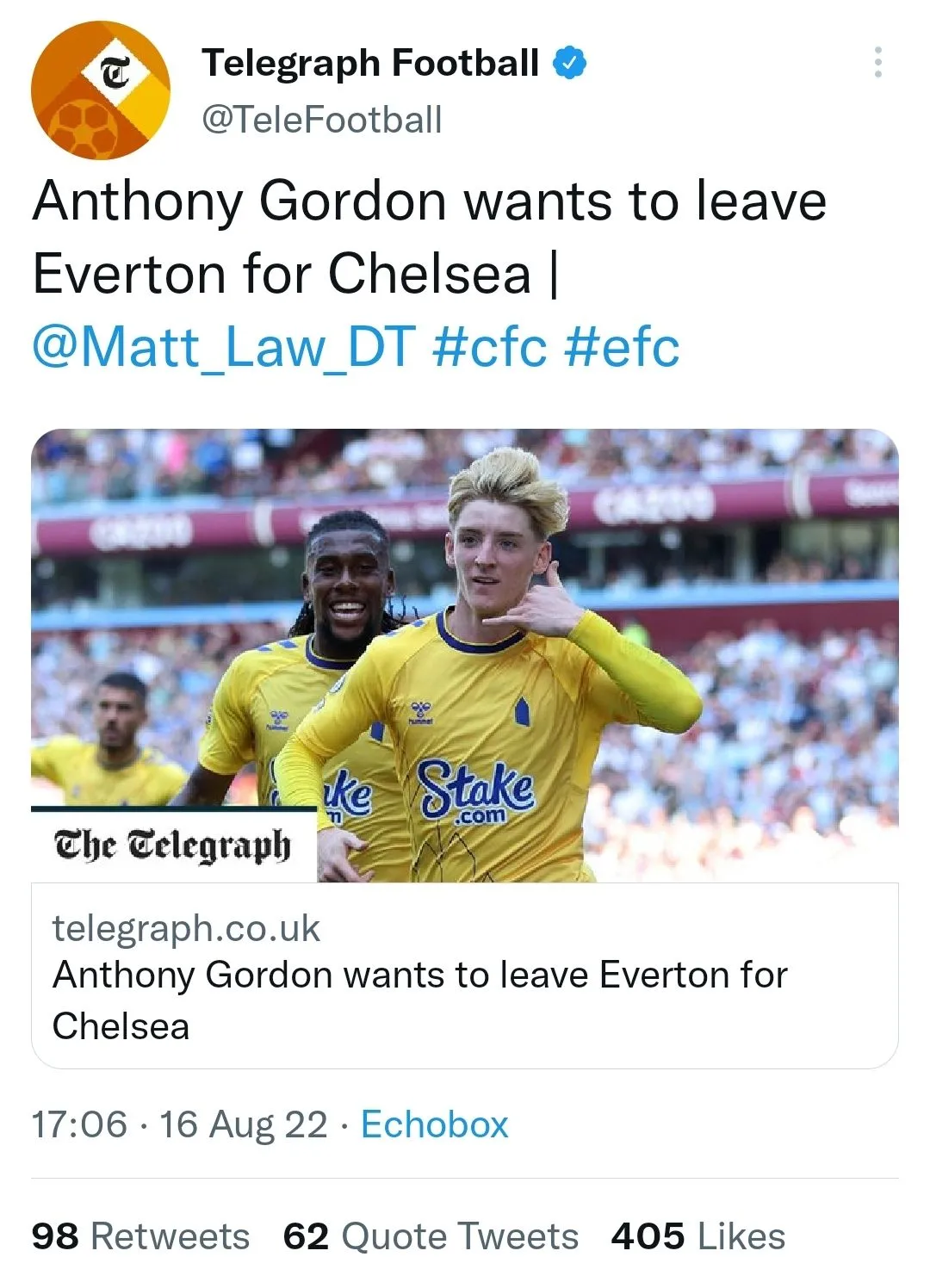Open the Telegraph Football profile avatar

[101, 90]
